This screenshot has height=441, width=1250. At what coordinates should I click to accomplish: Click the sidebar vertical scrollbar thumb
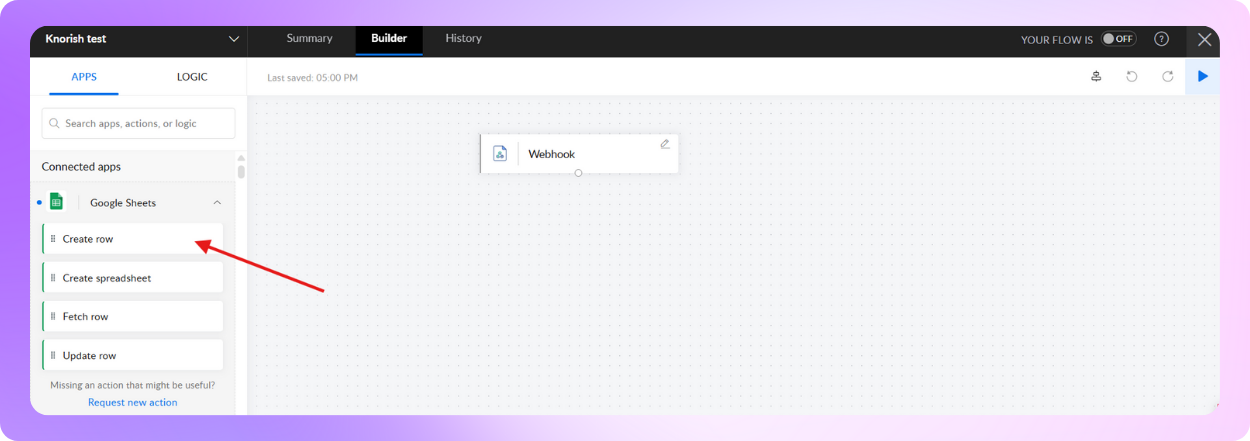coord(241,170)
